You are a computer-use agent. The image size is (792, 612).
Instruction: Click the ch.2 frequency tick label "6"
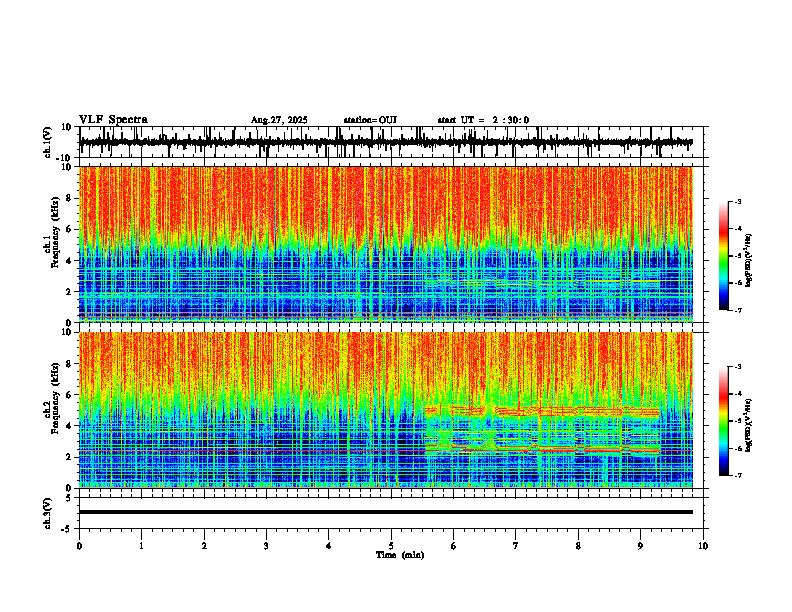69,395
